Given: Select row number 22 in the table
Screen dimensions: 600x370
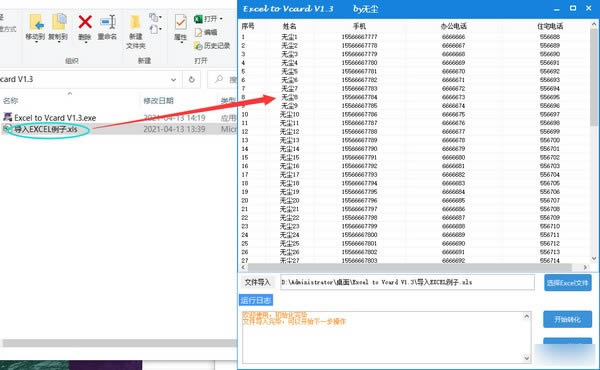Looking at the screenshot, I should [245, 218].
